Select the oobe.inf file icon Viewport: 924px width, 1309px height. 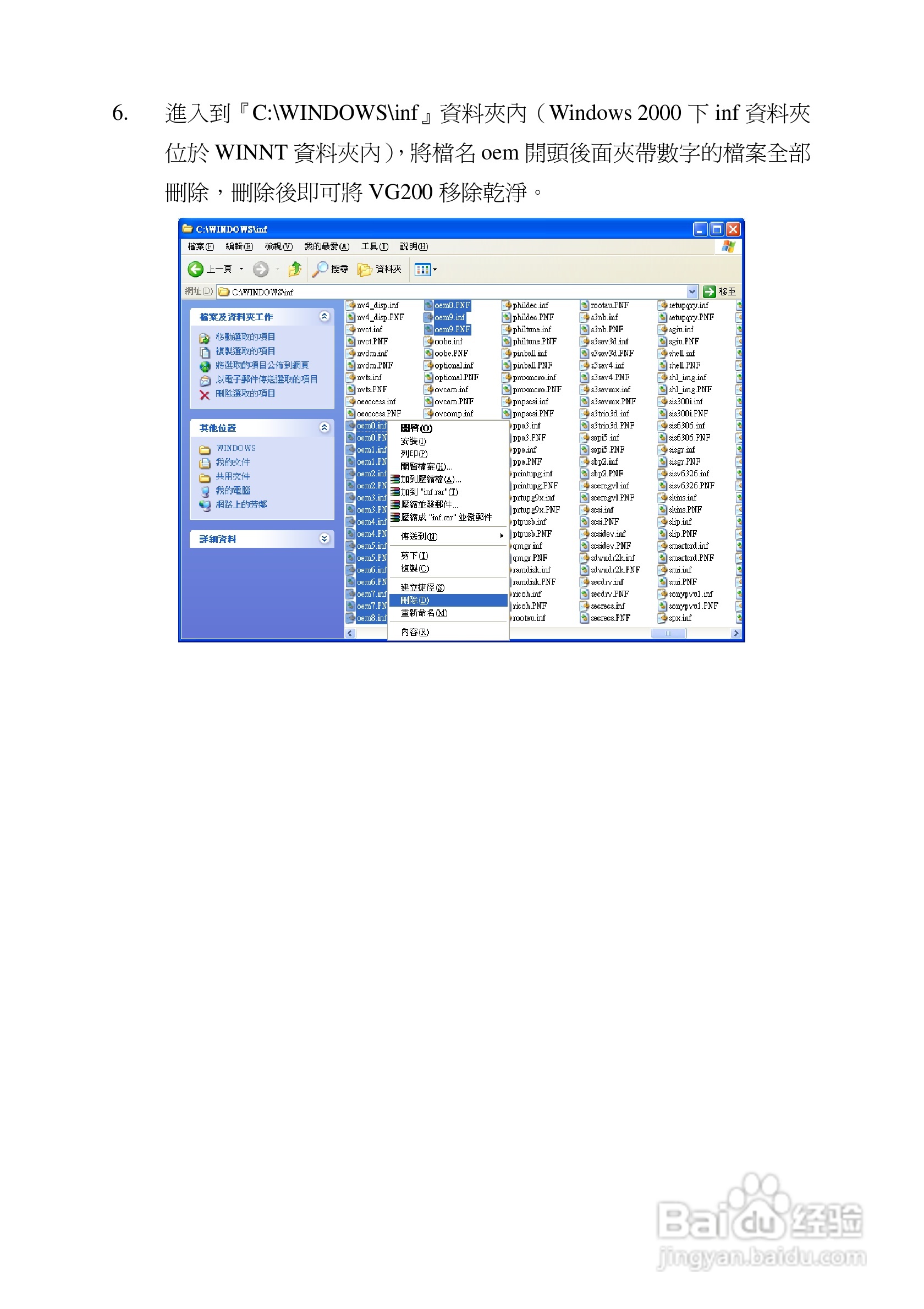click(428, 342)
